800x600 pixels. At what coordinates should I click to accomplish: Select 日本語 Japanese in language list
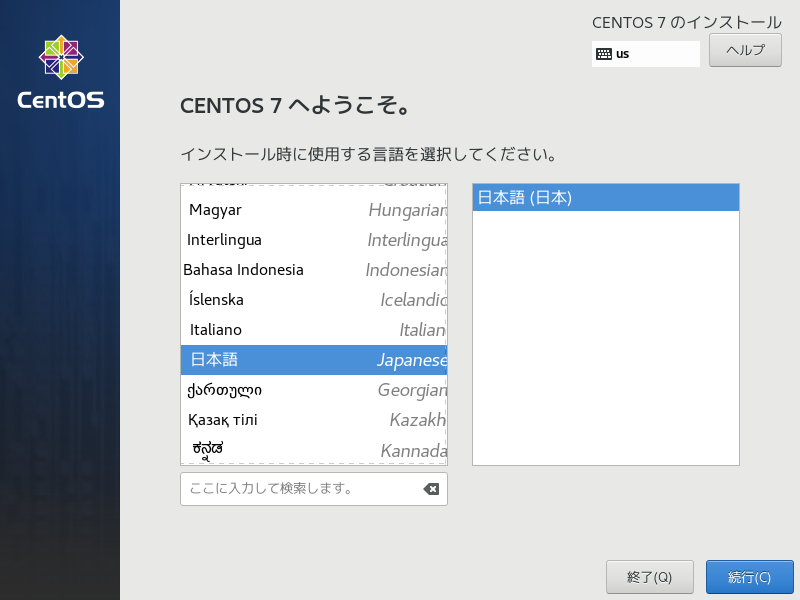pyautogui.click(x=314, y=360)
